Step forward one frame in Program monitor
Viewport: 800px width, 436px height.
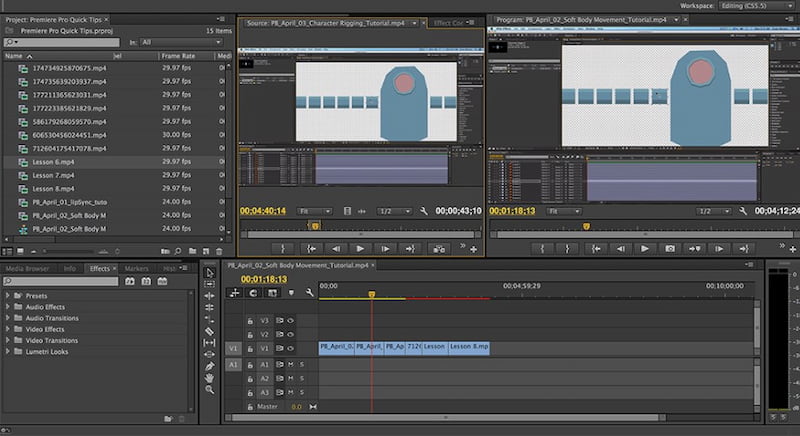pyautogui.click(x=719, y=248)
